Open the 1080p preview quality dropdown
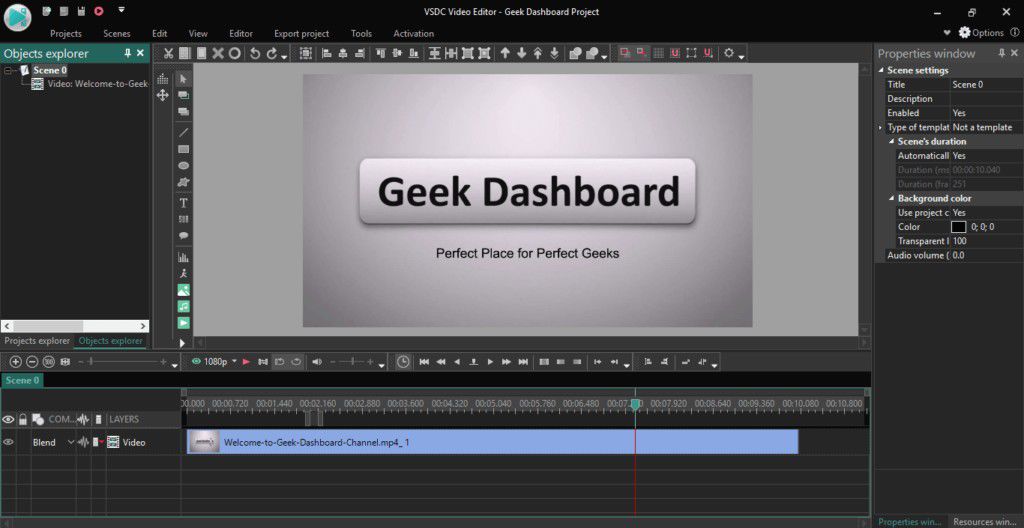Viewport: 1024px width, 528px height. click(x=214, y=361)
